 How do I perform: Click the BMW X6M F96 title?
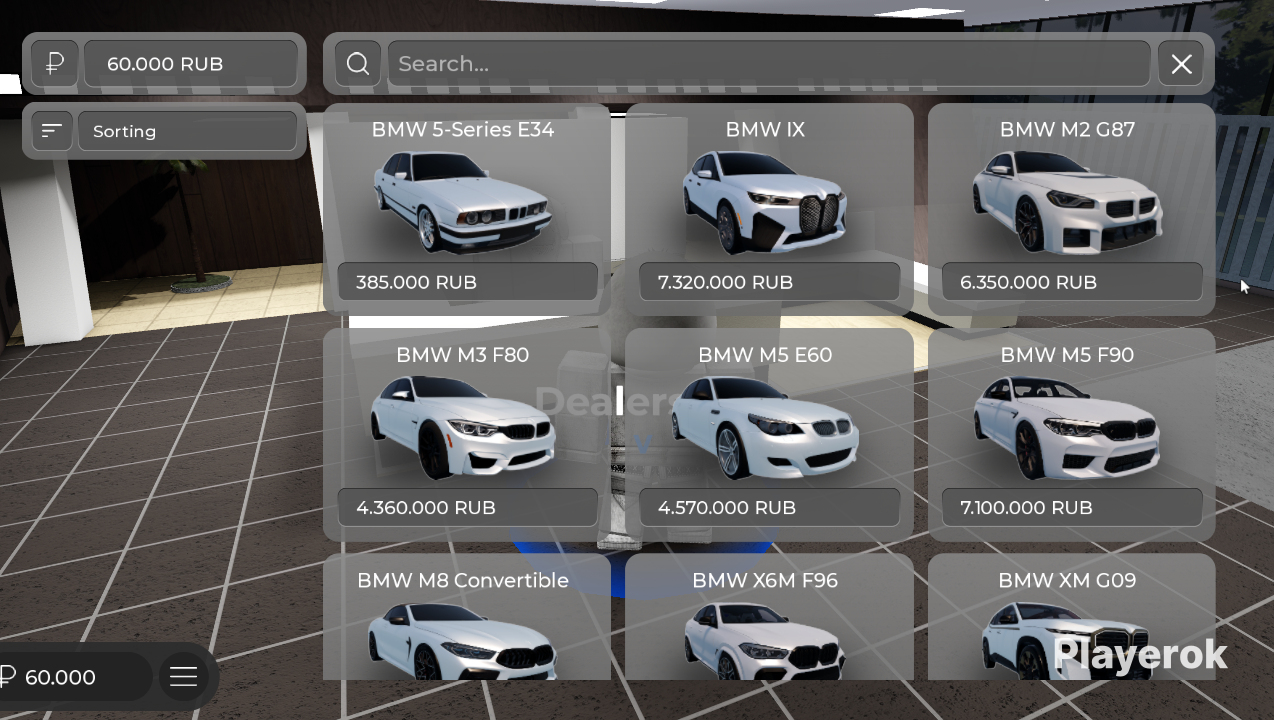(765, 580)
